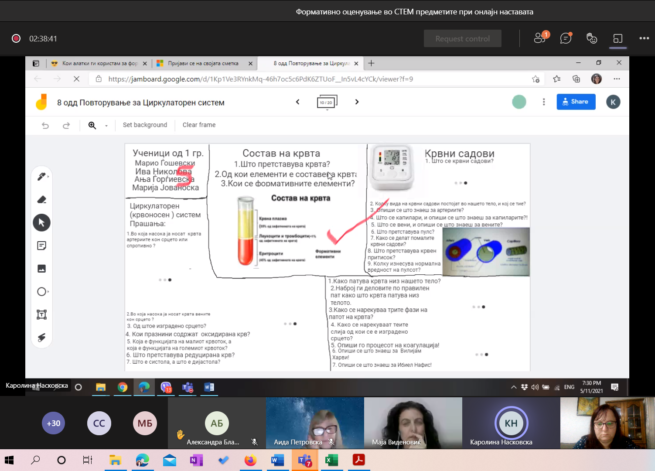655x471 pixels.
Task: Open Windows taskbar search
Action: point(36,460)
